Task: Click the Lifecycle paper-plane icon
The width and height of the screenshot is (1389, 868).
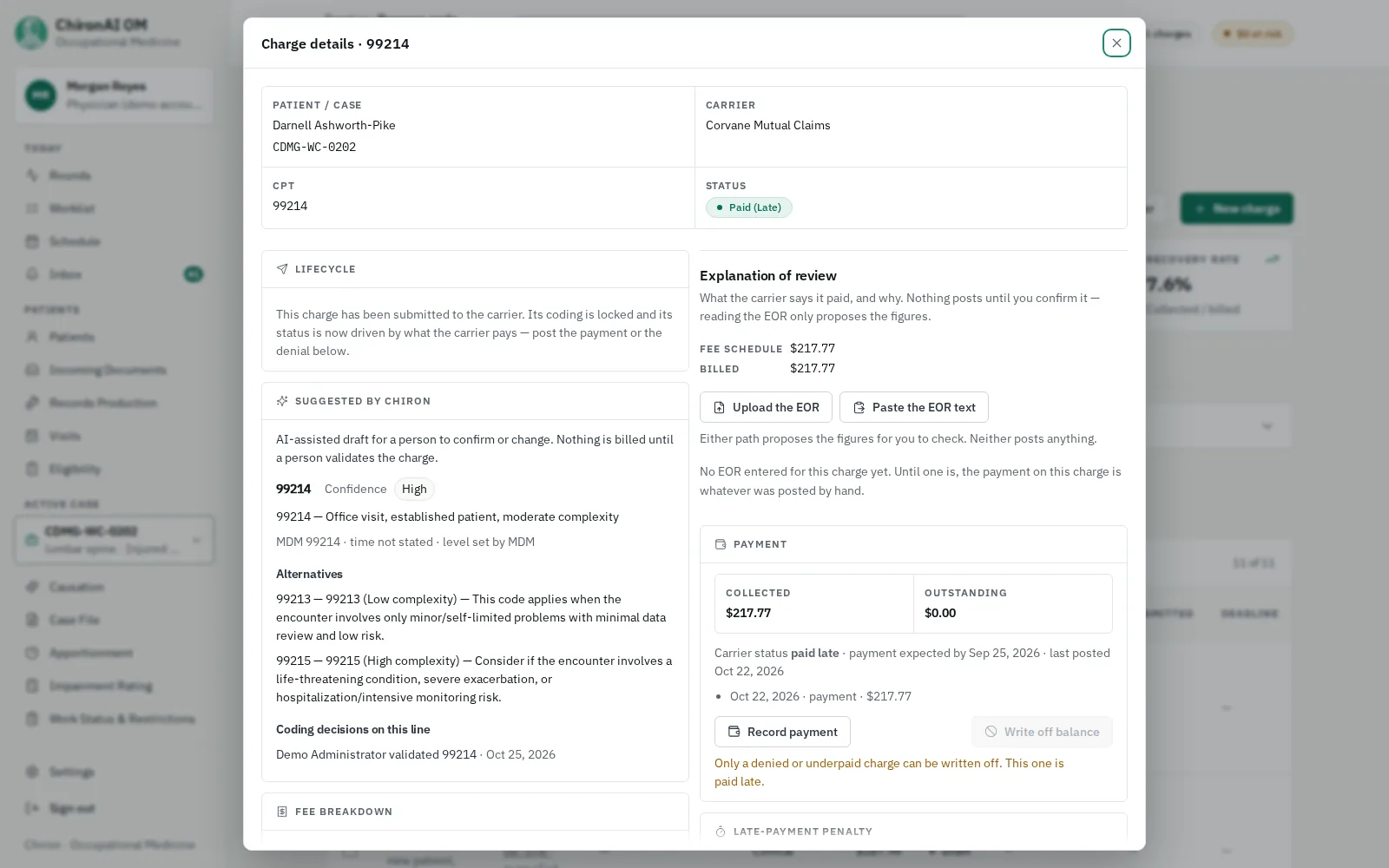Action: [282, 269]
